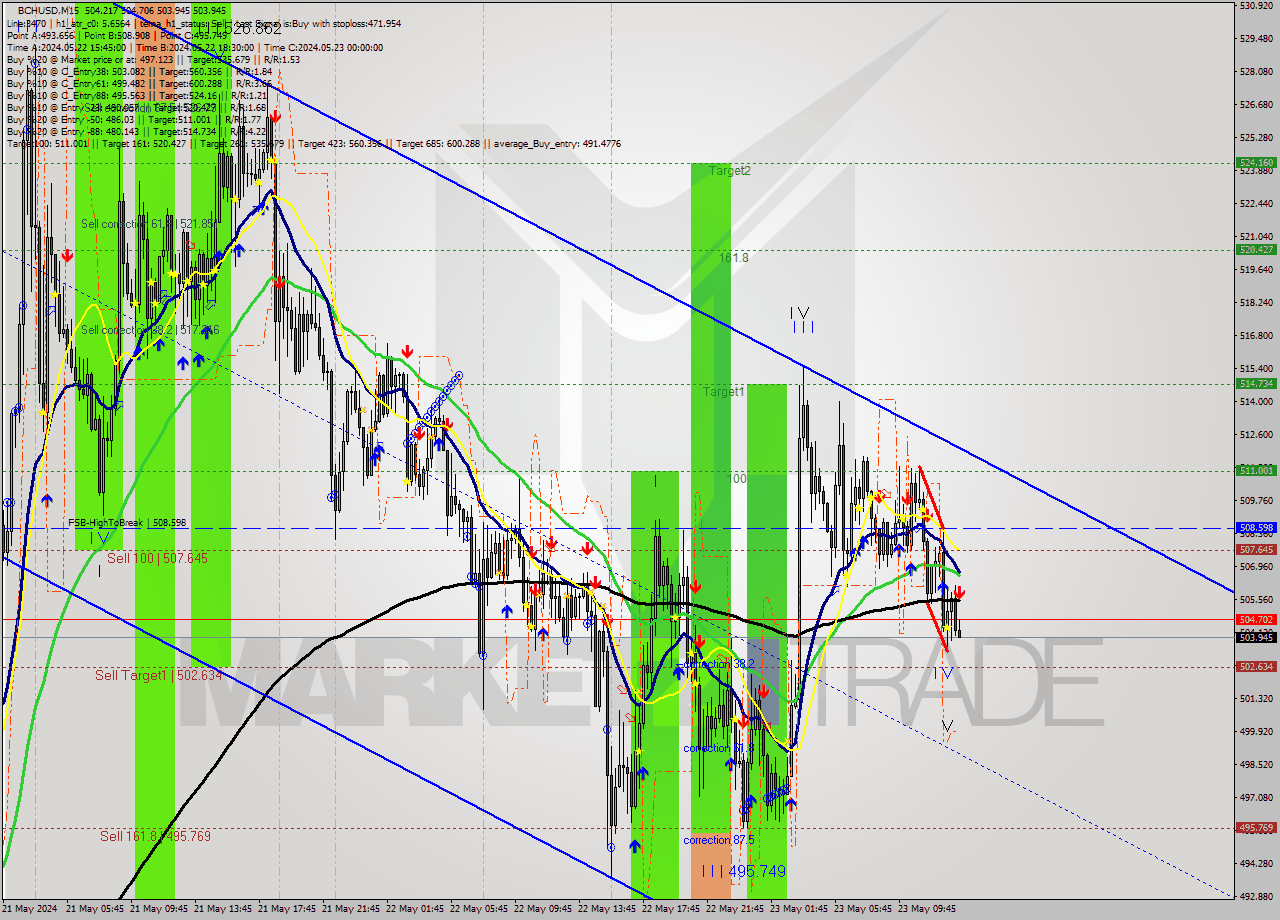Click the 21 May 13:45 time label

point(222,909)
